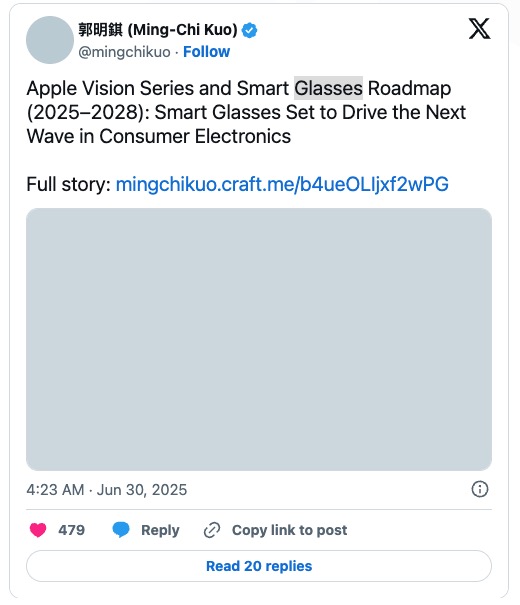
Task: Click the X logo in the corner
Action: tap(479, 29)
